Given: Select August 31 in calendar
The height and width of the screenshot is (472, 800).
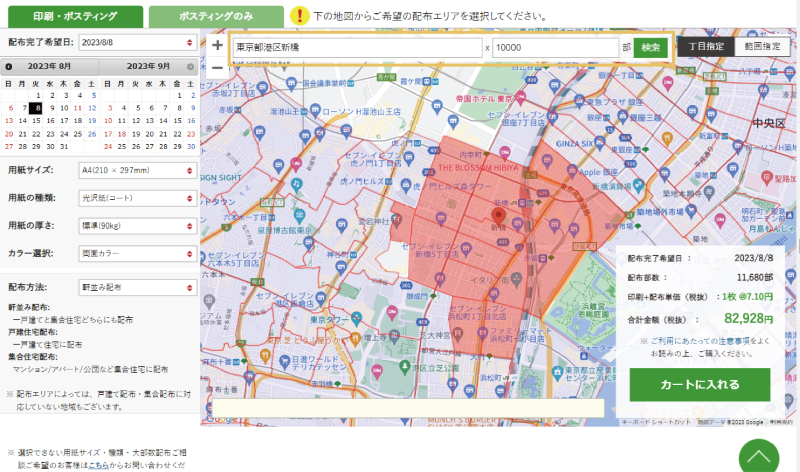Looking at the screenshot, I should [x=64, y=146].
